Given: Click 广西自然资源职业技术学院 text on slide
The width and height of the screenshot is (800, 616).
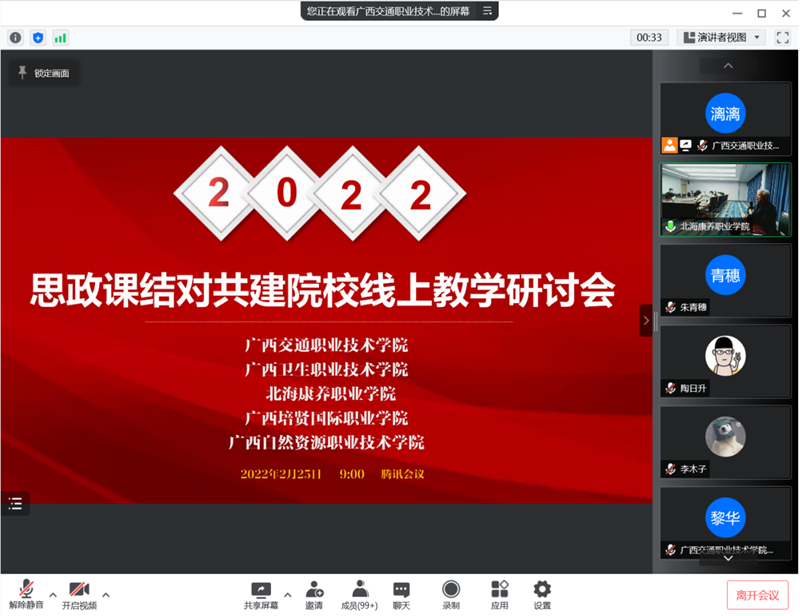Looking at the screenshot, I should 327,442.
